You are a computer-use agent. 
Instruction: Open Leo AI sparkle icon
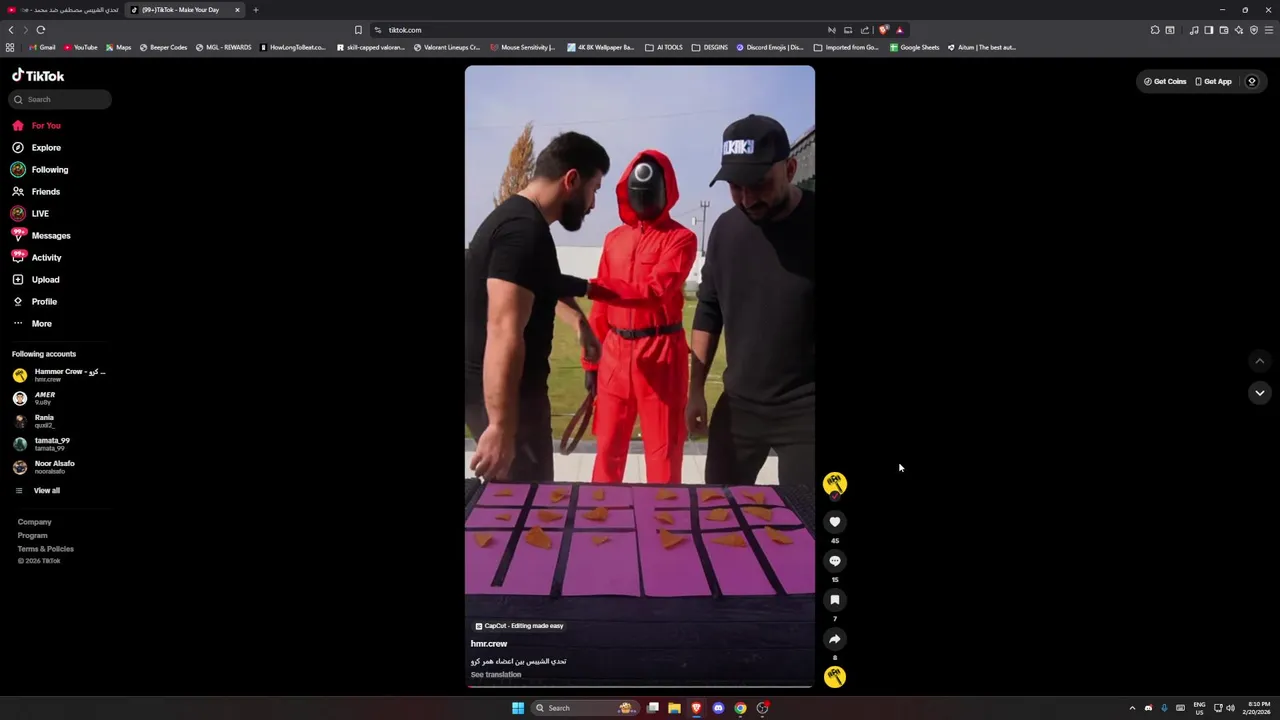click(x=1239, y=30)
